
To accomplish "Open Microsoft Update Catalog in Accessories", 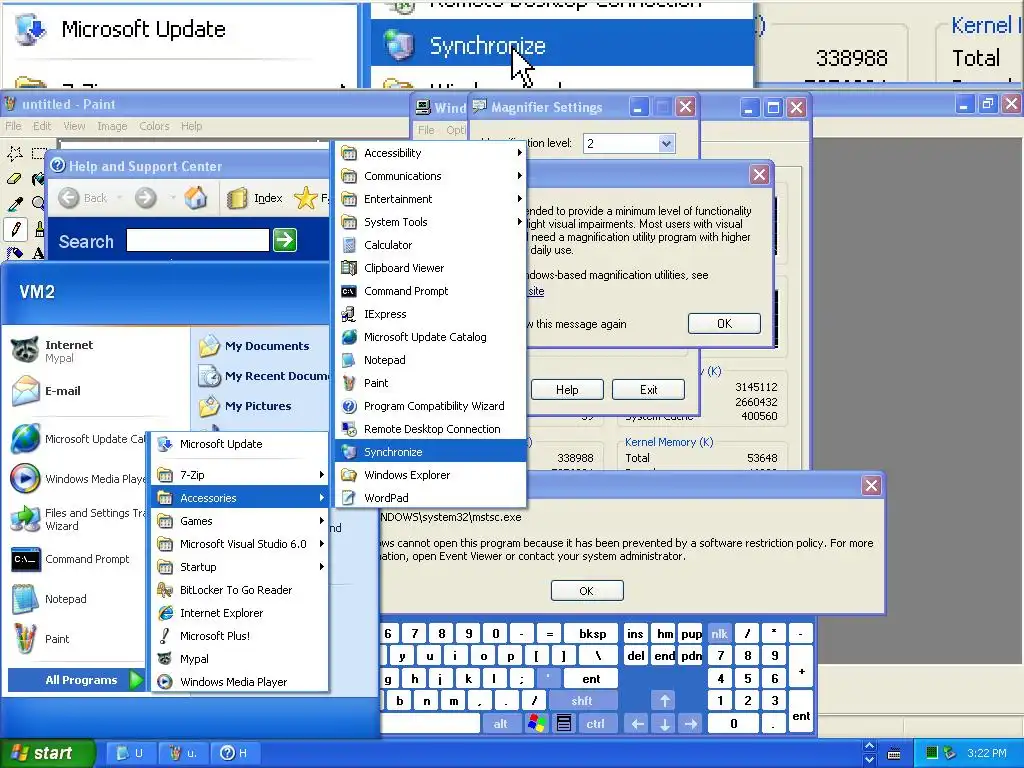I will [x=431, y=337].
